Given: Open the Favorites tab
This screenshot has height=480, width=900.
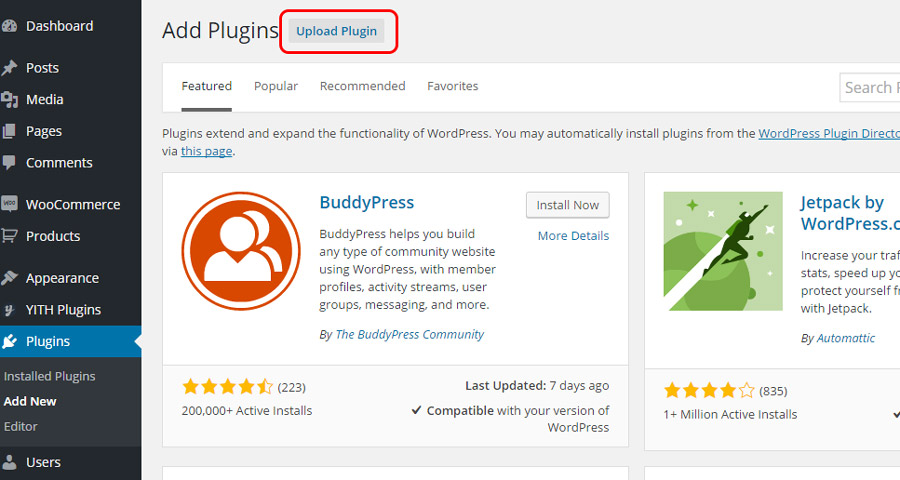Looking at the screenshot, I should (452, 86).
